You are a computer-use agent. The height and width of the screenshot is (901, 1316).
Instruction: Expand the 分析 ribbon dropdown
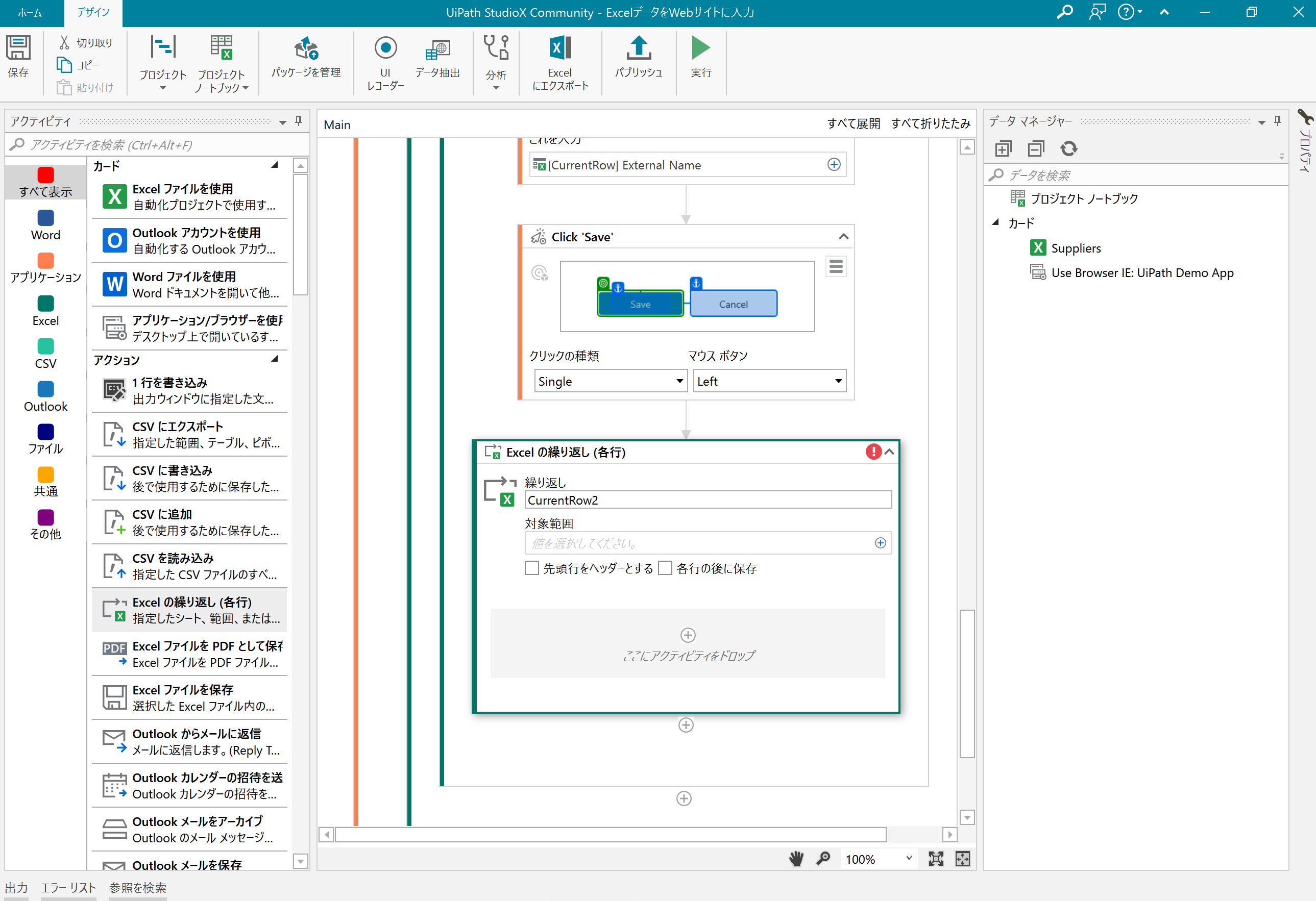[496, 88]
